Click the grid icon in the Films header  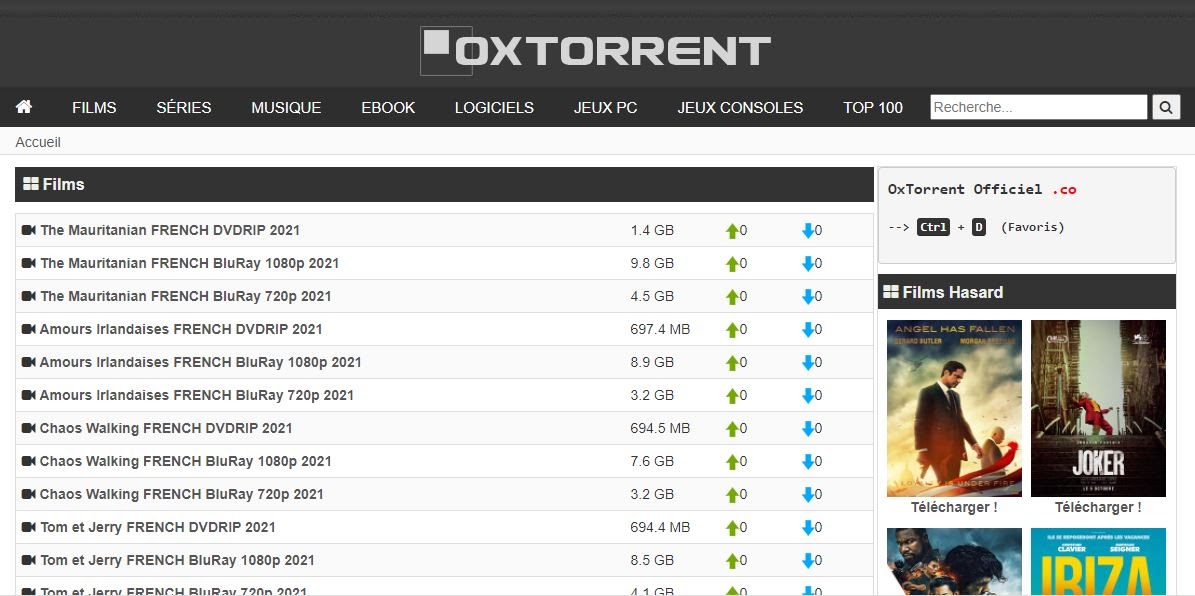point(33,184)
